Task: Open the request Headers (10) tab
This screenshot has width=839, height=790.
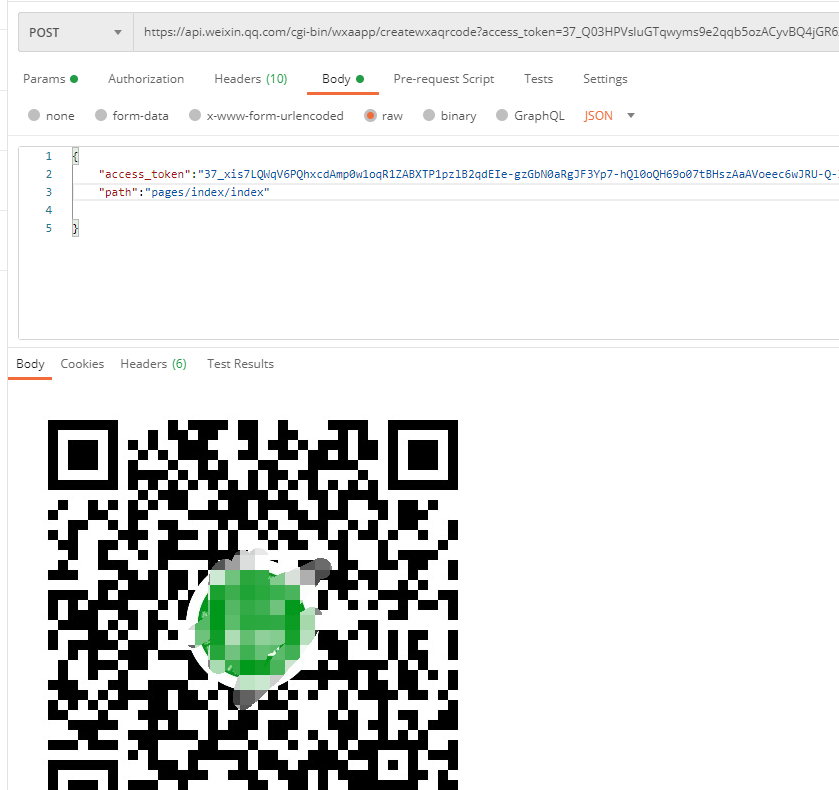Action: [x=250, y=79]
